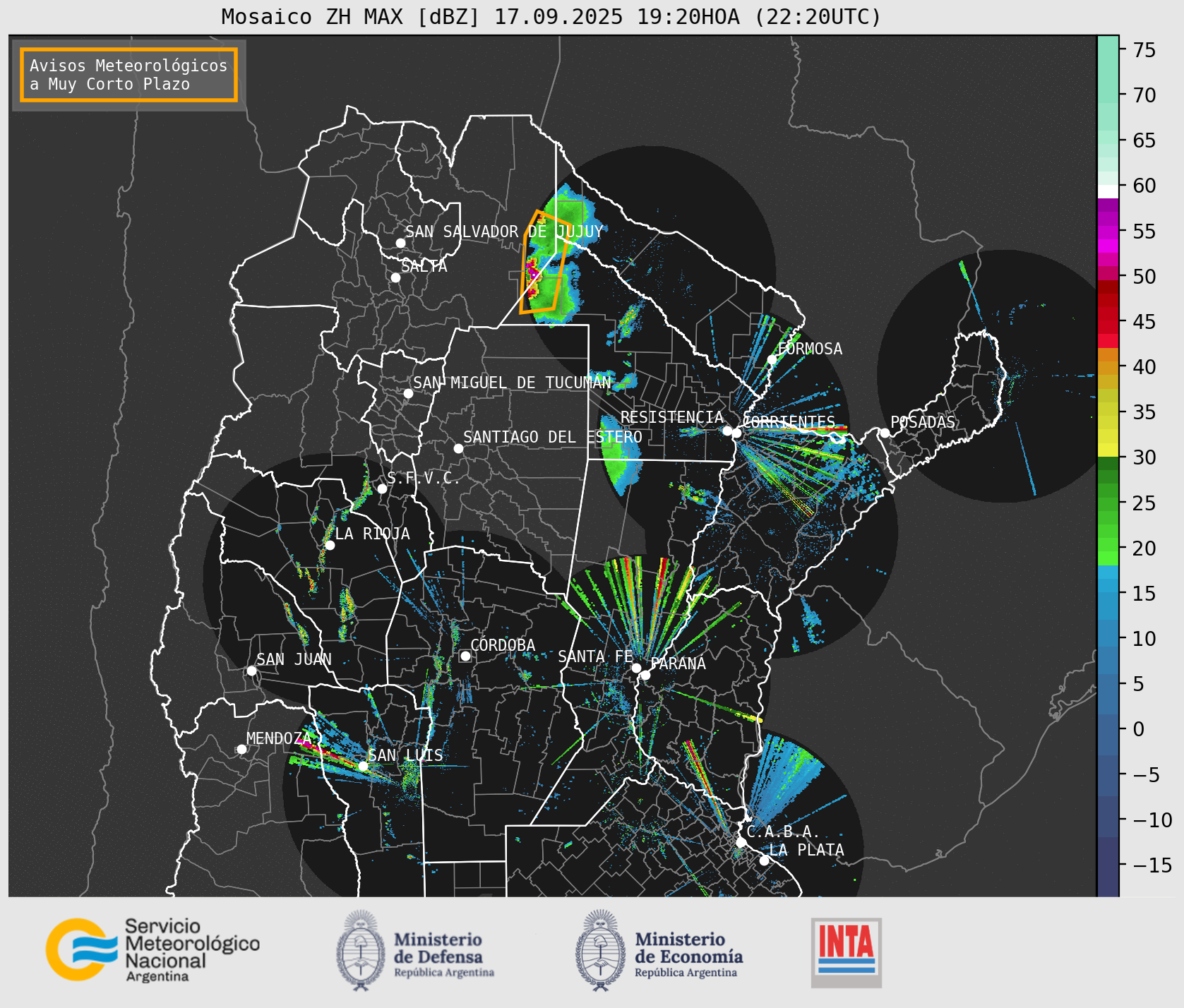Viewport: 1184px width, 1008px height.
Task: Click the San Juan city marker
Action: pos(251,671)
